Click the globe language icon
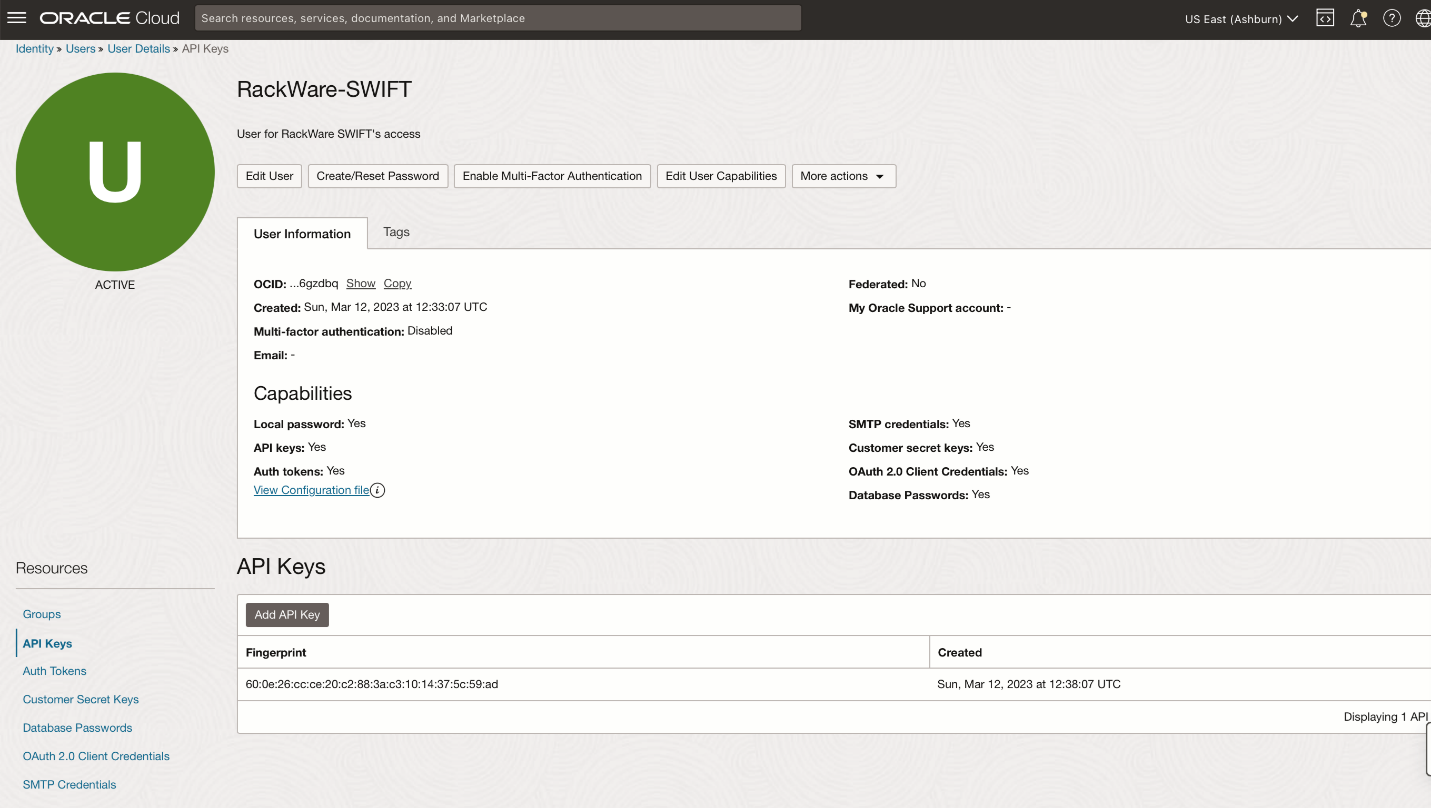The width and height of the screenshot is (1431, 808). [x=1423, y=18]
